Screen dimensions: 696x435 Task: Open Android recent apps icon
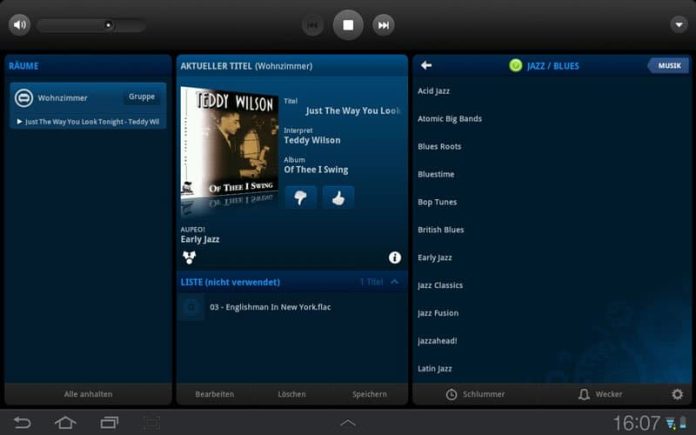pyautogui.click(x=109, y=422)
